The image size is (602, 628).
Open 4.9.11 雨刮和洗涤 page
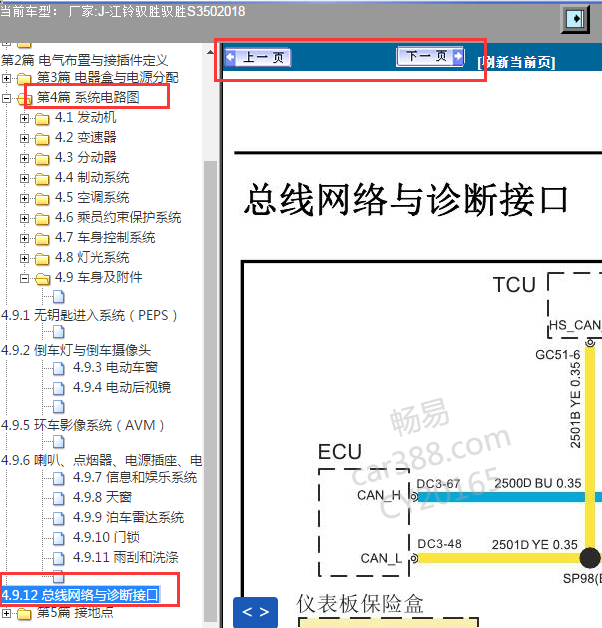point(125,558)
